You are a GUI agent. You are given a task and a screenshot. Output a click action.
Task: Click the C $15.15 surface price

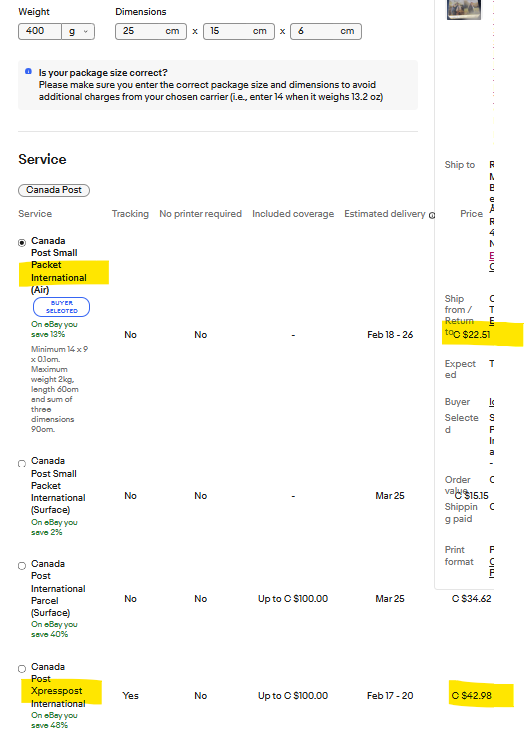tap(472, 496)
